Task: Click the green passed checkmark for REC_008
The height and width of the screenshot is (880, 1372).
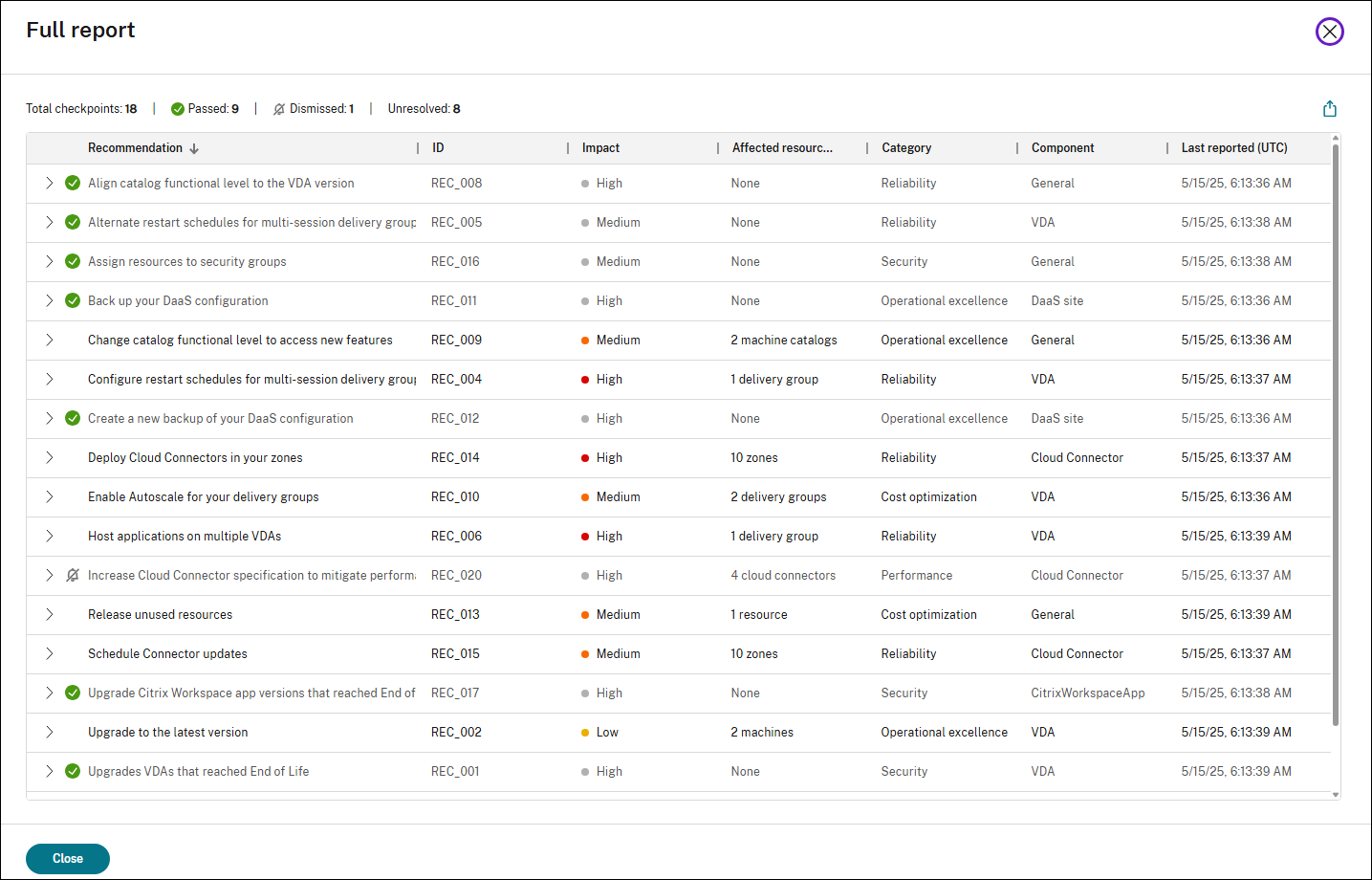Action: coord(73,183)
